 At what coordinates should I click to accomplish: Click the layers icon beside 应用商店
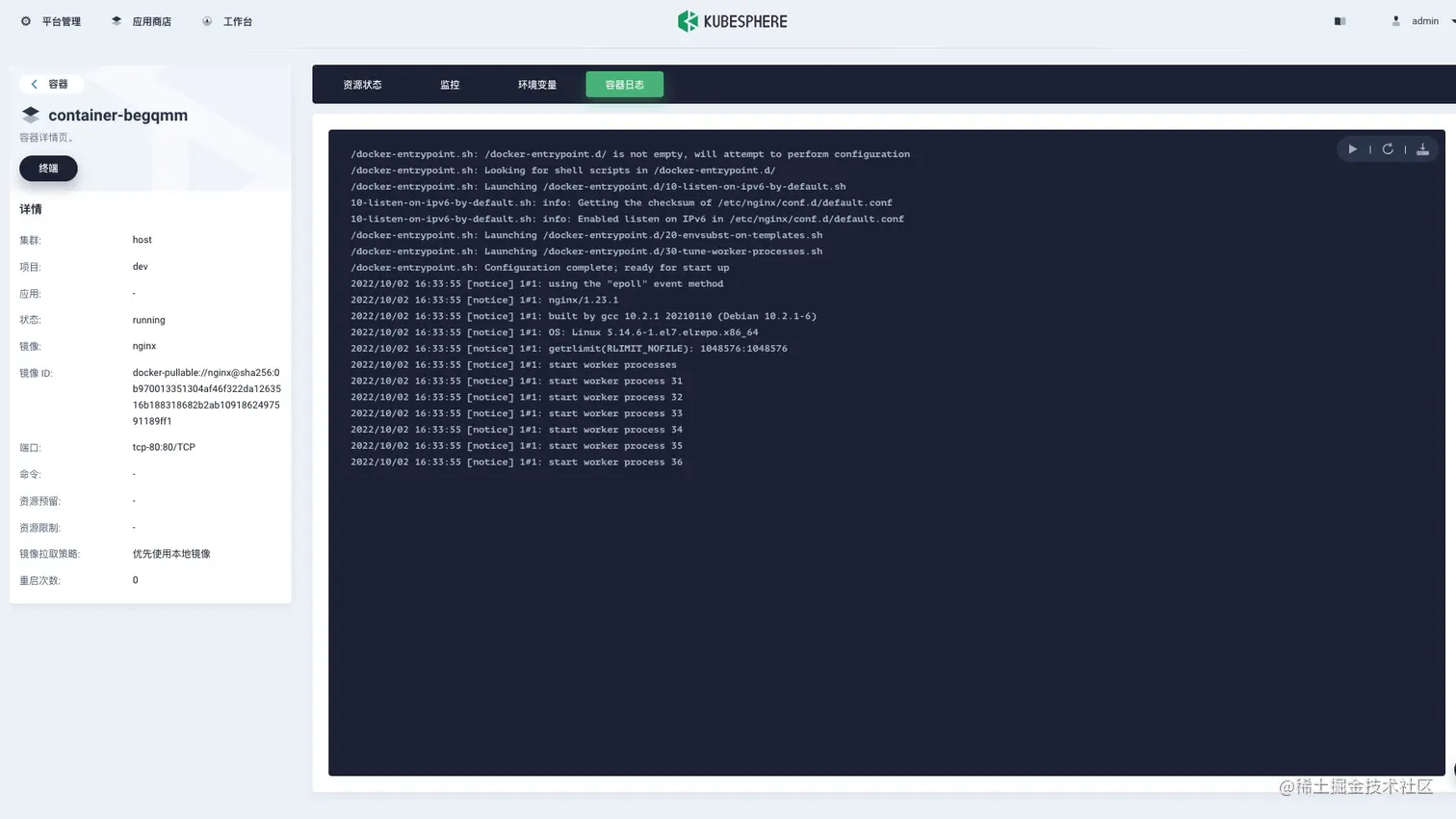click(x=117, y=21)
